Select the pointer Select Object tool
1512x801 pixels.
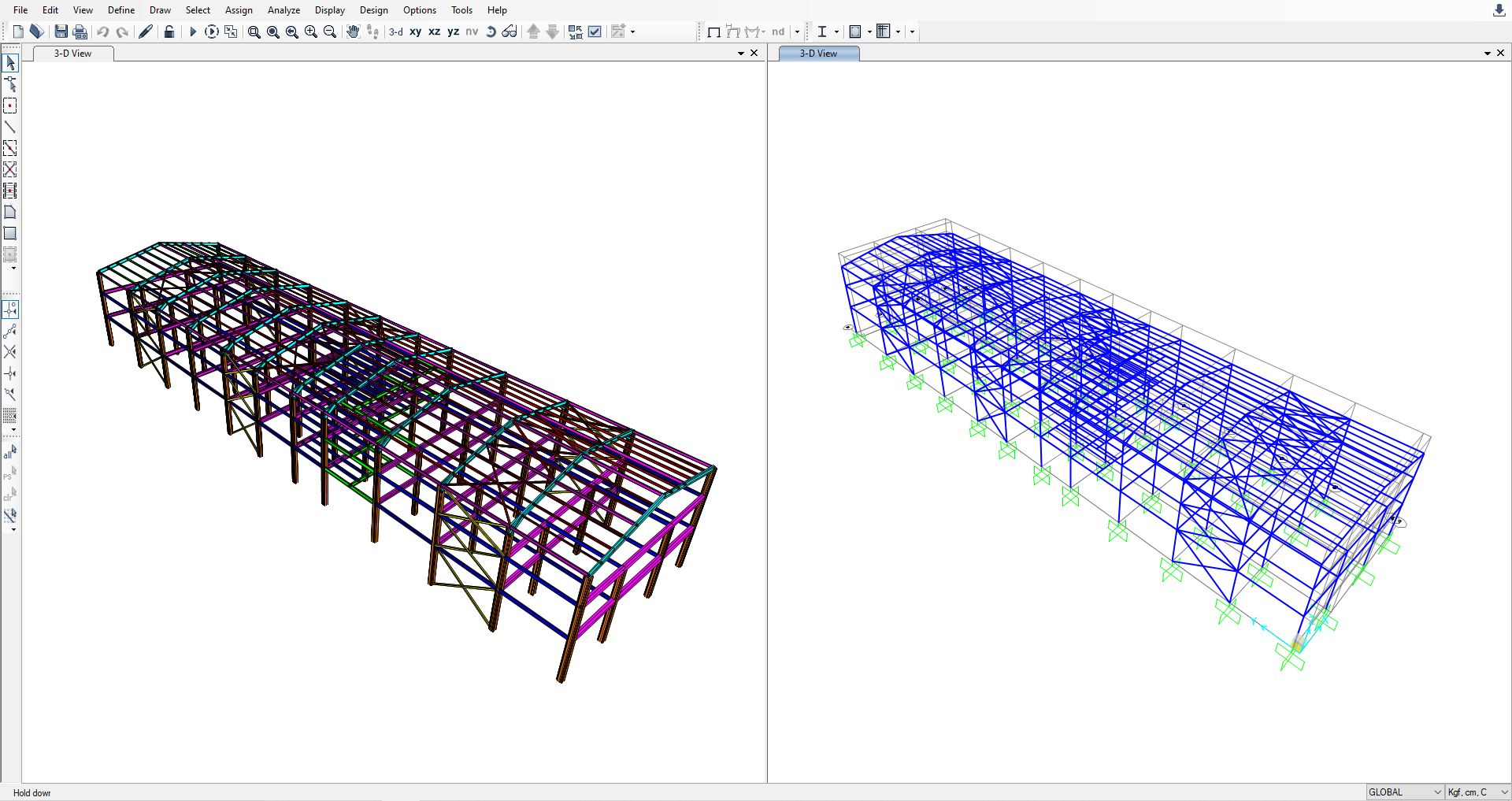[x=10, y=62]
